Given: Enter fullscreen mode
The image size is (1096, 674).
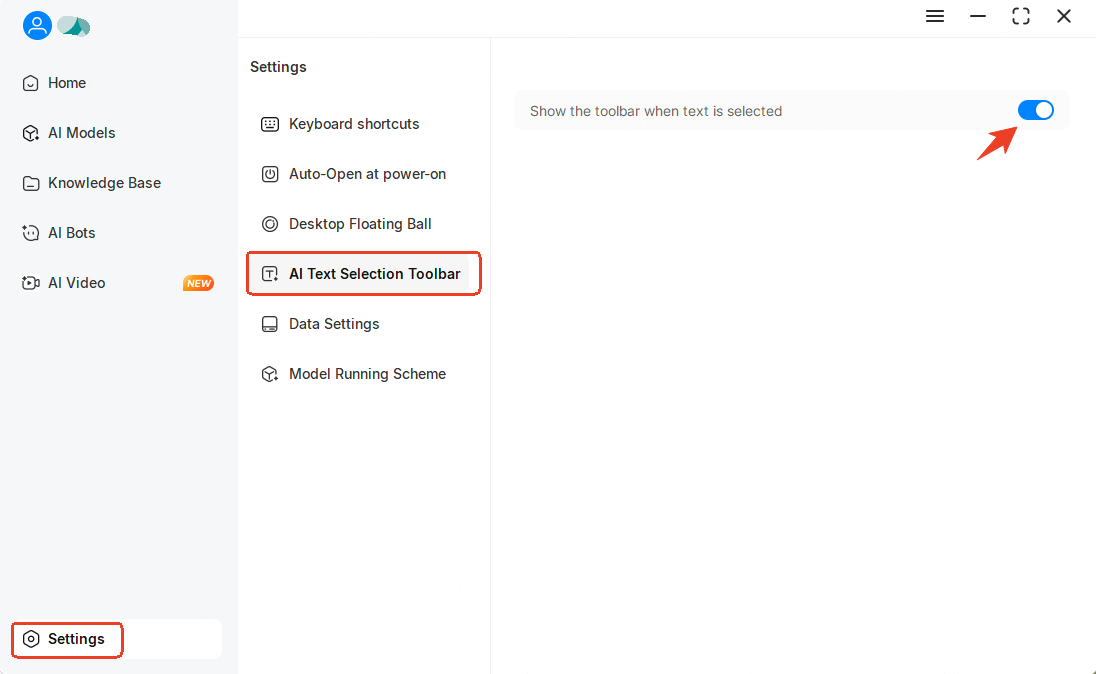Looking at the screenshot, I should (x=1020, y=16).
